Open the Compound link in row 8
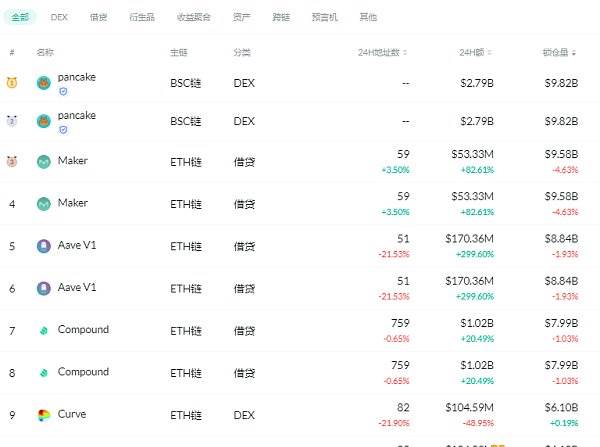This screenshot has width=600, height=447. (x=83, y=372)
